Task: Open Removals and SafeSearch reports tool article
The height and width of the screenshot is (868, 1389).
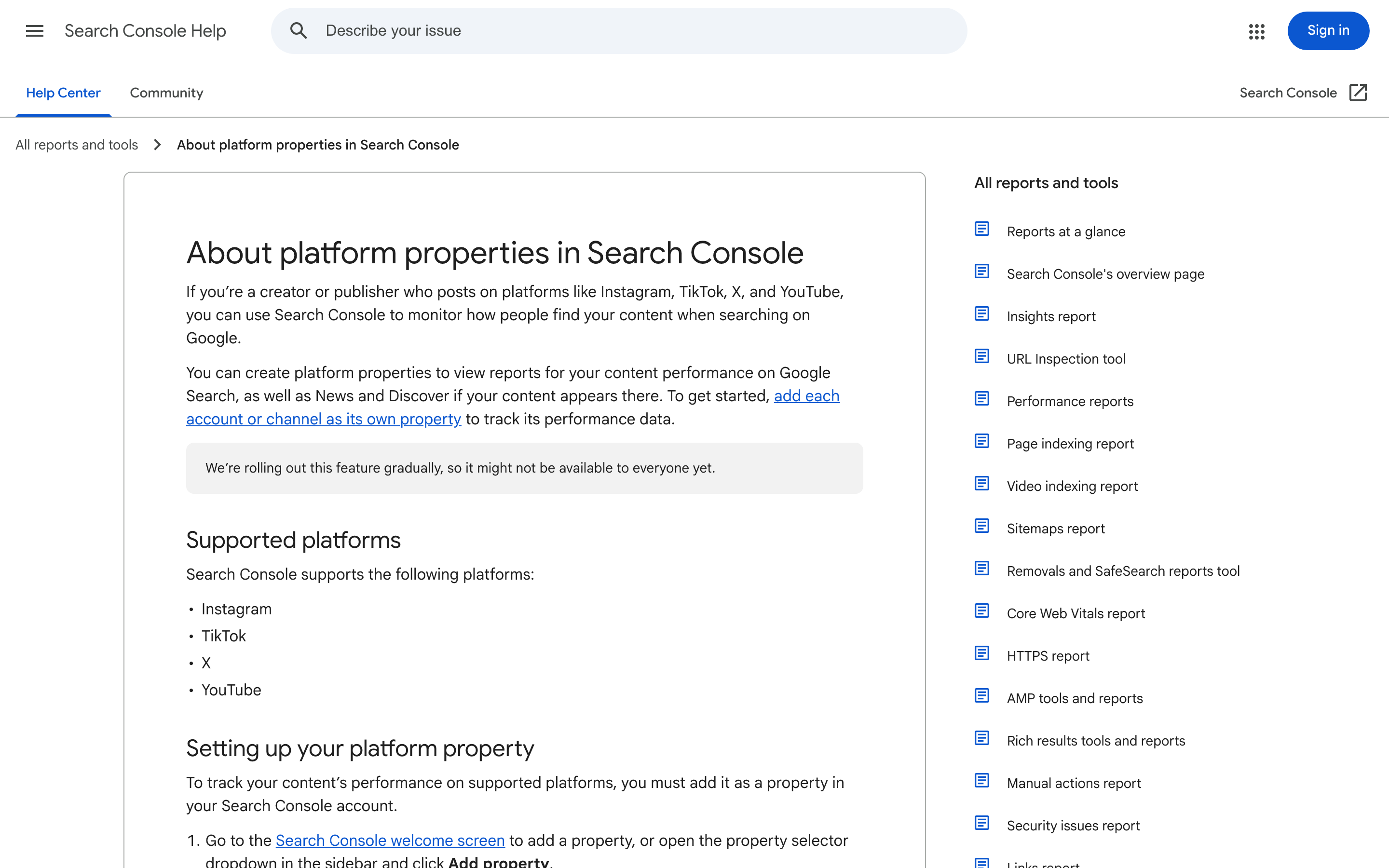Action: coord(1123,571)
